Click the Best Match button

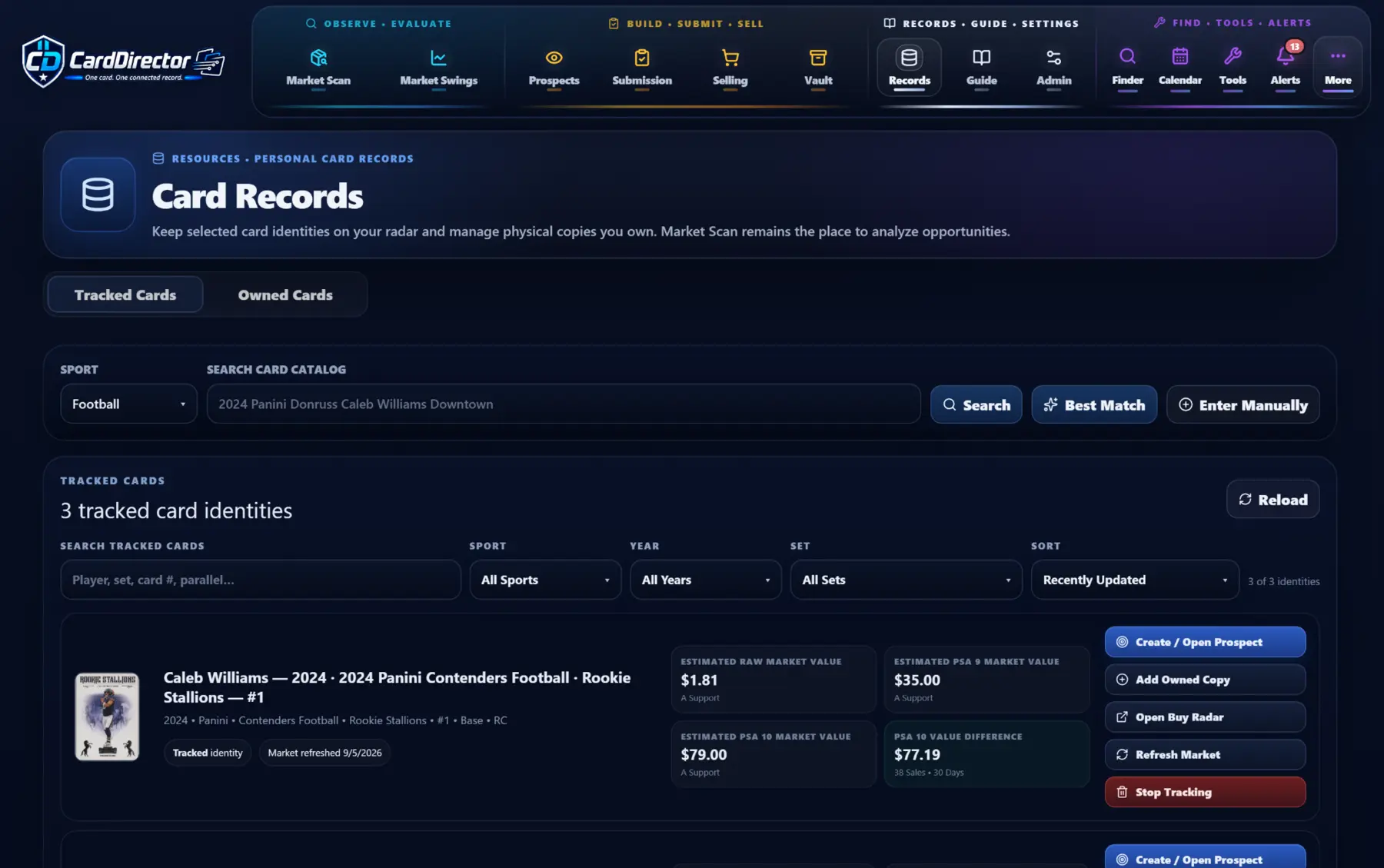(1094, 404)
